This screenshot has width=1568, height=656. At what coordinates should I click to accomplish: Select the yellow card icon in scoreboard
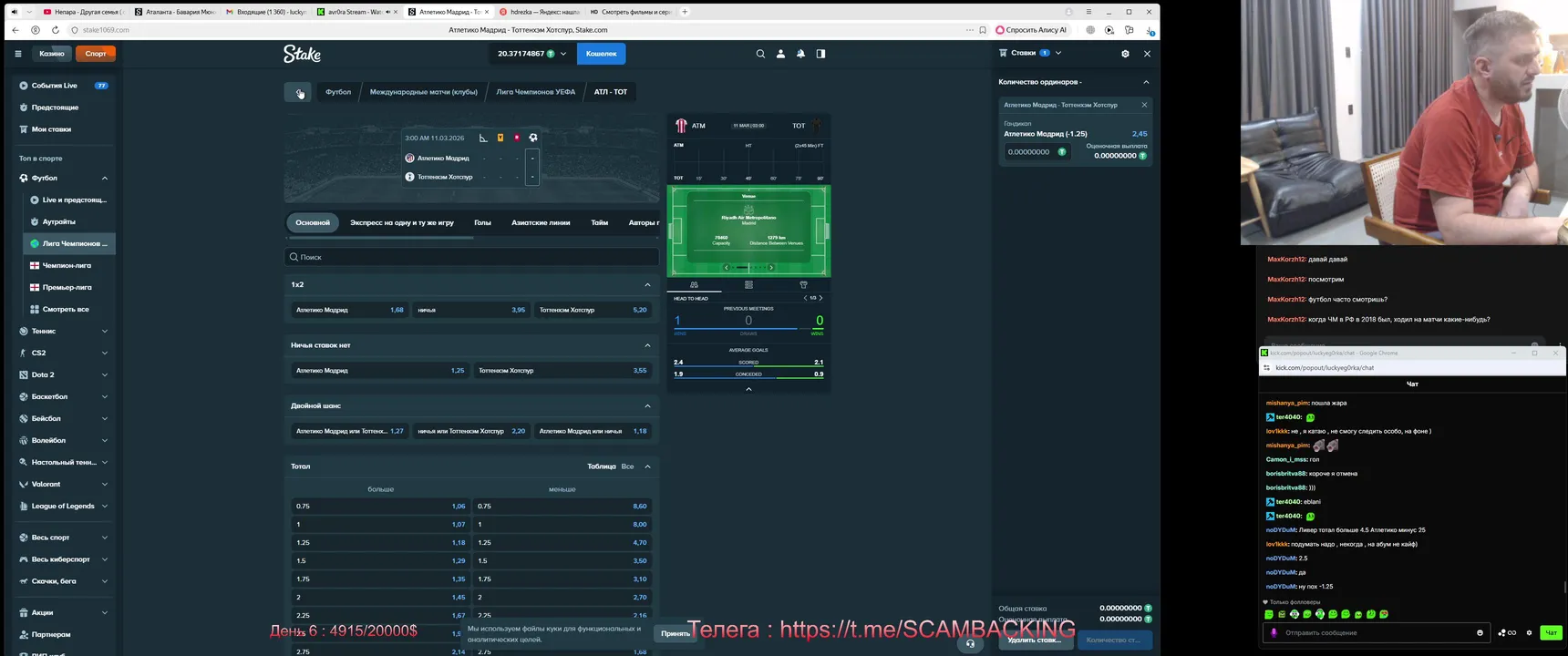coord(500,138)
